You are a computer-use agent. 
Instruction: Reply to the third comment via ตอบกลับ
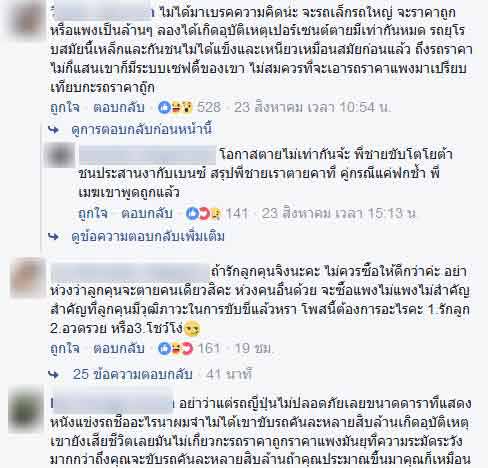119,348
